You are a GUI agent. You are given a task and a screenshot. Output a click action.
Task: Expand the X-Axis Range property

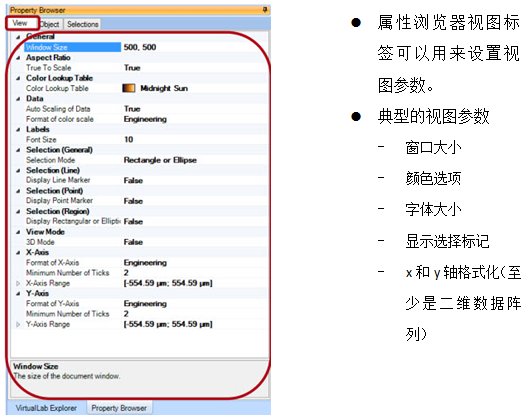tap(18, 283)
